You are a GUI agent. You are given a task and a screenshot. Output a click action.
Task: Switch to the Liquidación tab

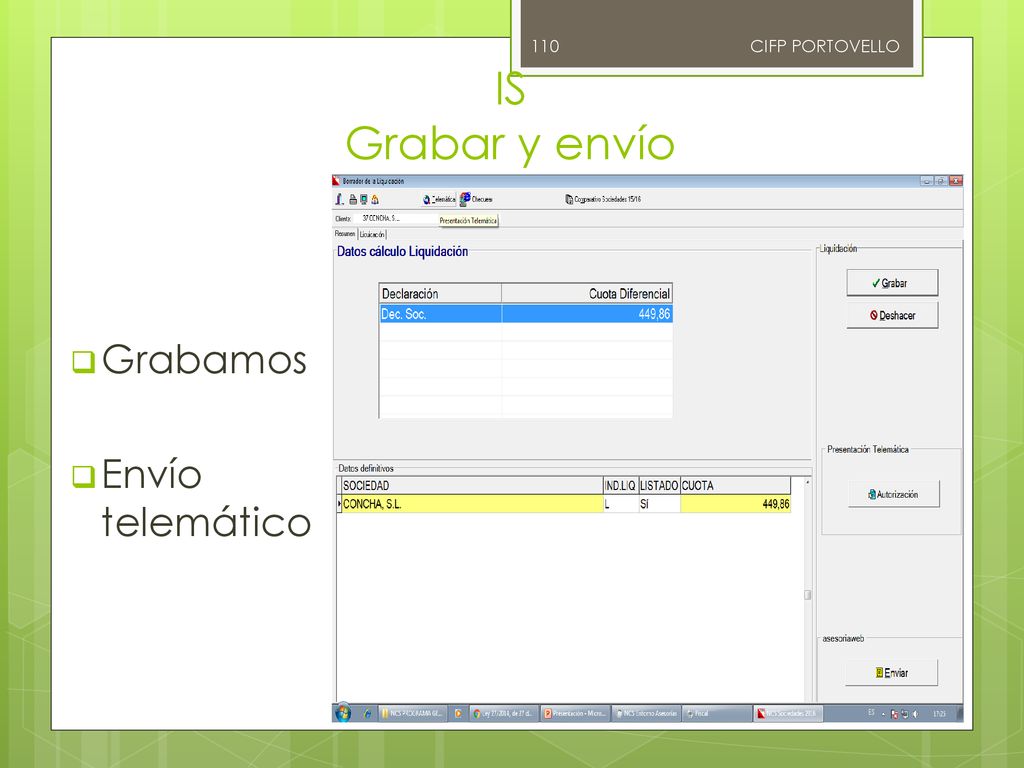[x=372, y=234]
